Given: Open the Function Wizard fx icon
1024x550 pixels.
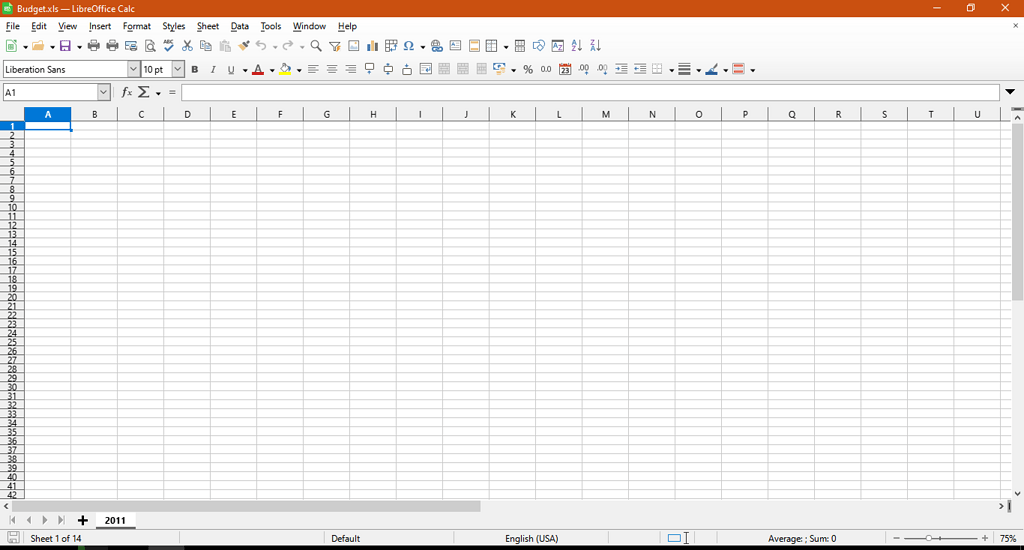Looking at the screenshot, I should pos(127,93).
